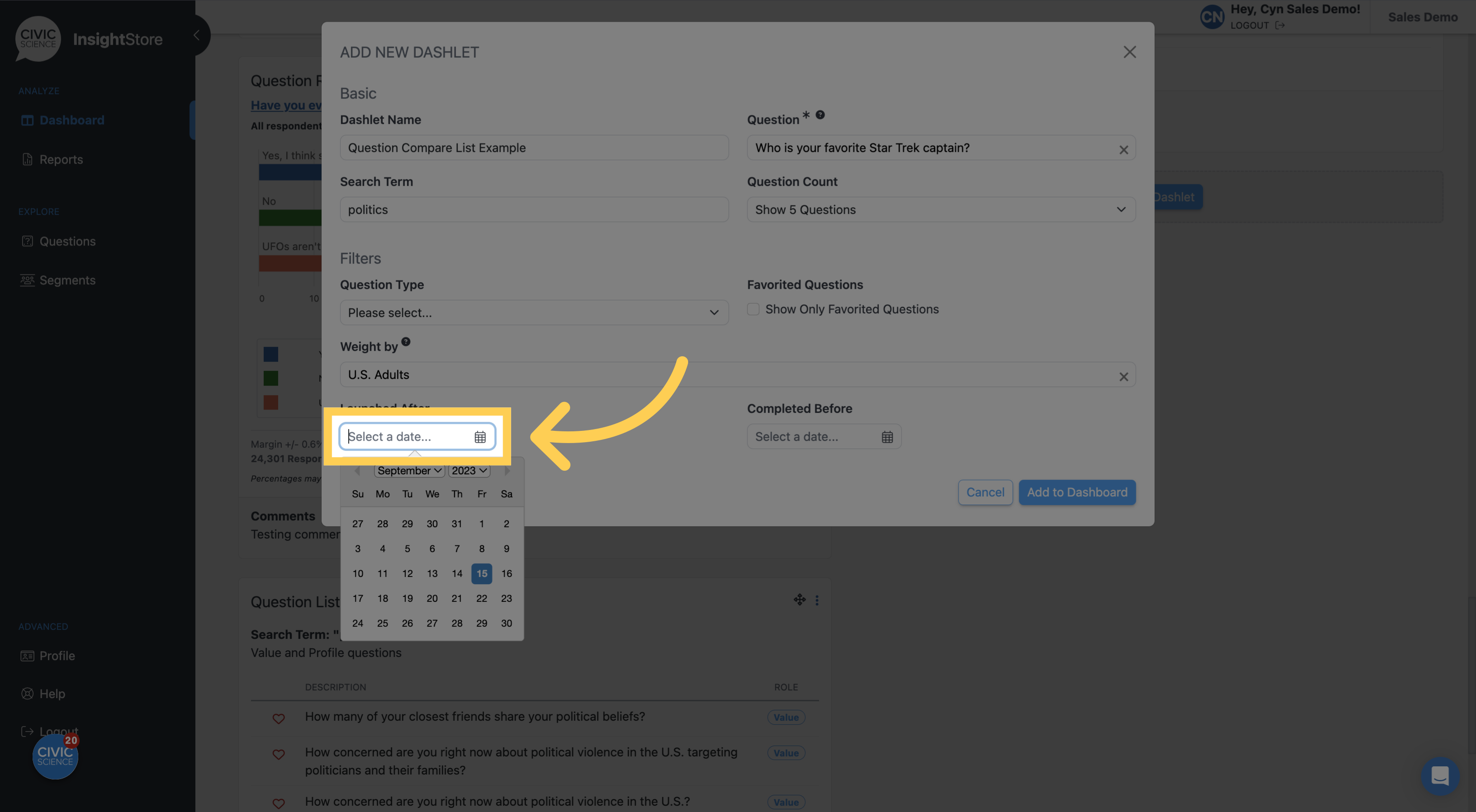Select September month in calendar dropdown
This screenshot has width=1476, height=812.
click(408, 469)
